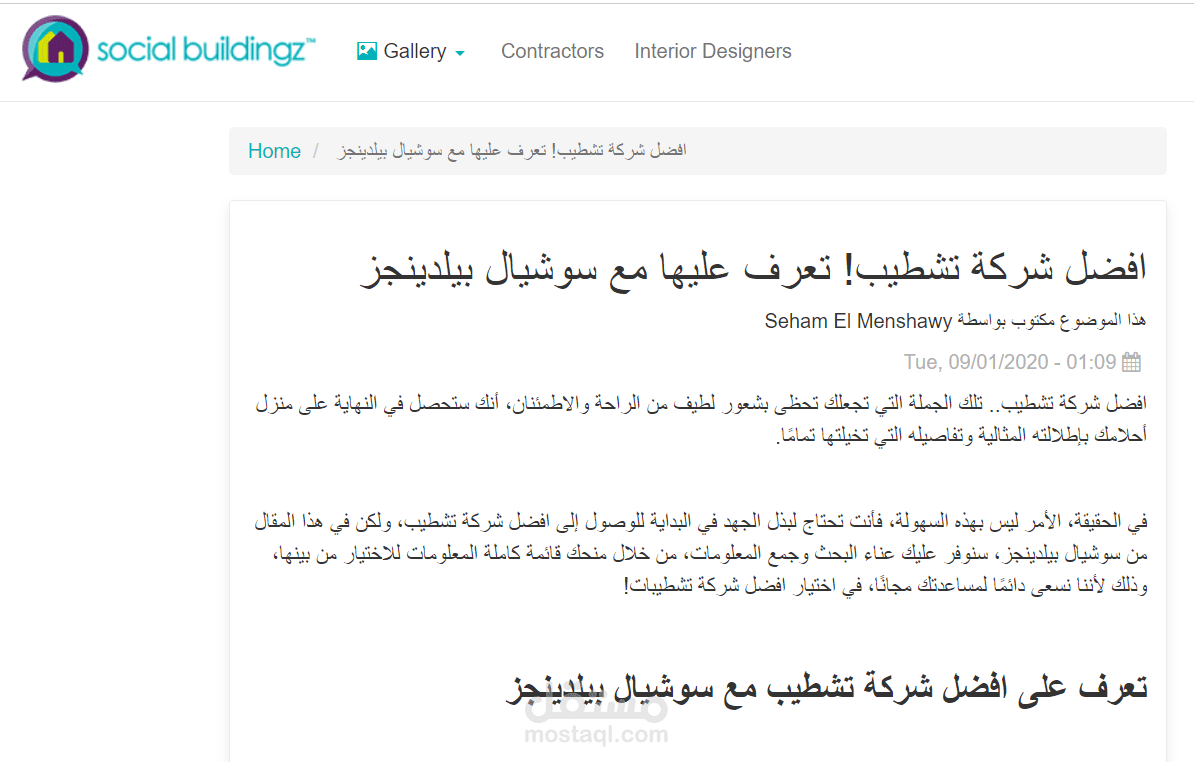Screen dimensions: 1194x762
Task: Click the paragraph starting في الحقيقة
Action: point(701,553)
